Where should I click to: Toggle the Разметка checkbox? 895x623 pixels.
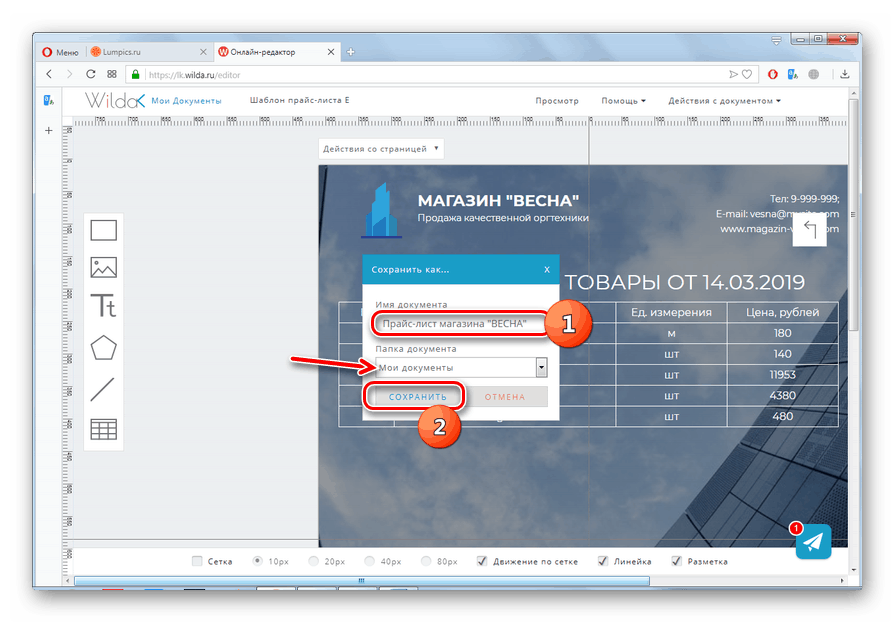click(x=676, y=561)
